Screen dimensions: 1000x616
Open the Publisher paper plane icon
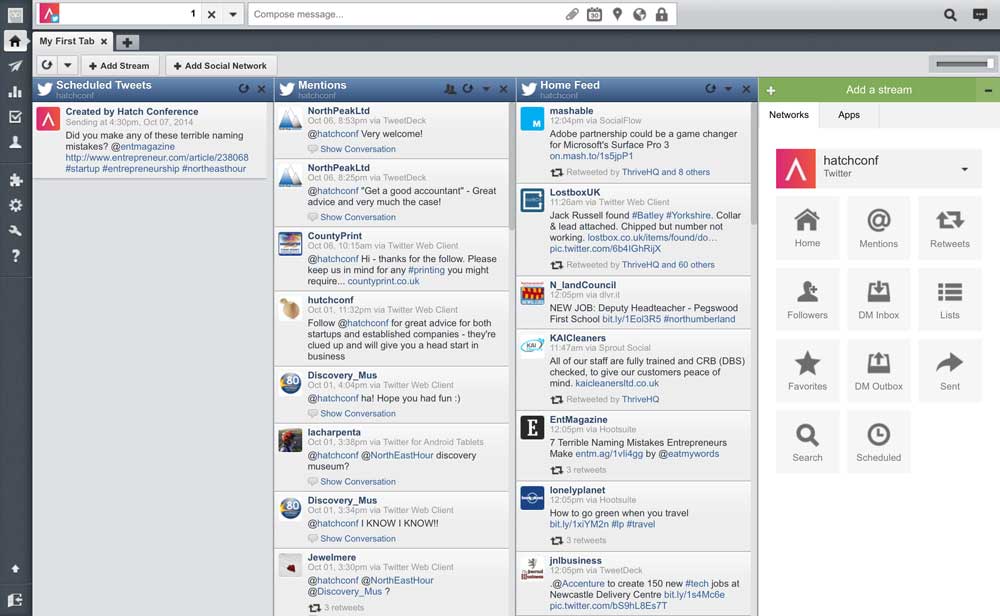tap(15, 66)
